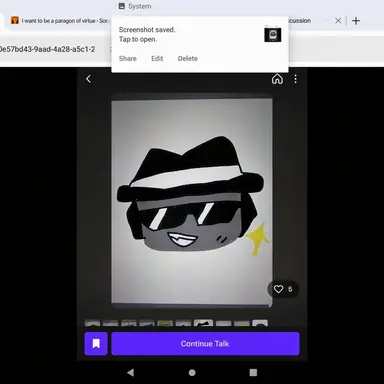The height and width of the screenshot is (384, 384).
Task: Click the URL address bar text
Action: [47, 49]
